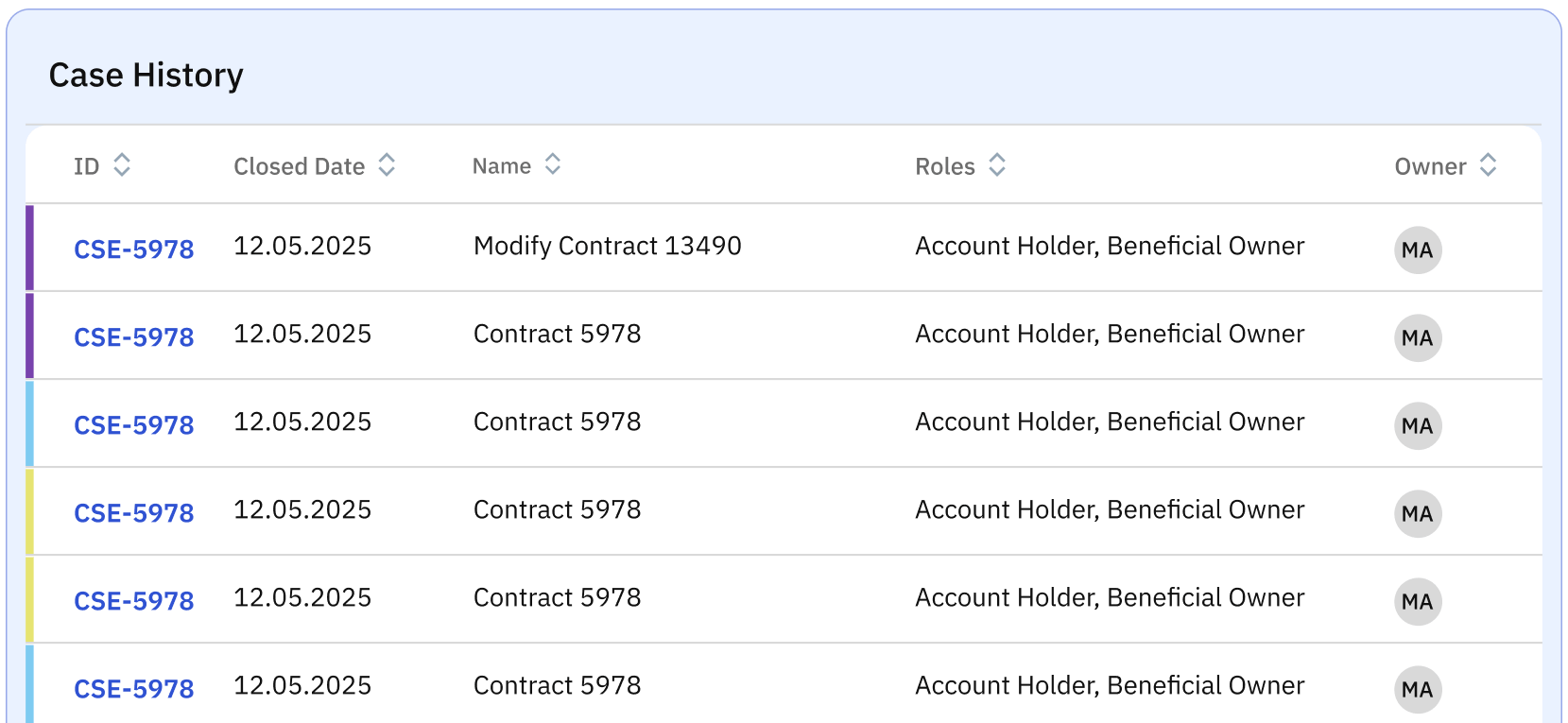Click the blue status stripe on third row
This screenshot has width=1568, height=723.
tap(30, 423)
